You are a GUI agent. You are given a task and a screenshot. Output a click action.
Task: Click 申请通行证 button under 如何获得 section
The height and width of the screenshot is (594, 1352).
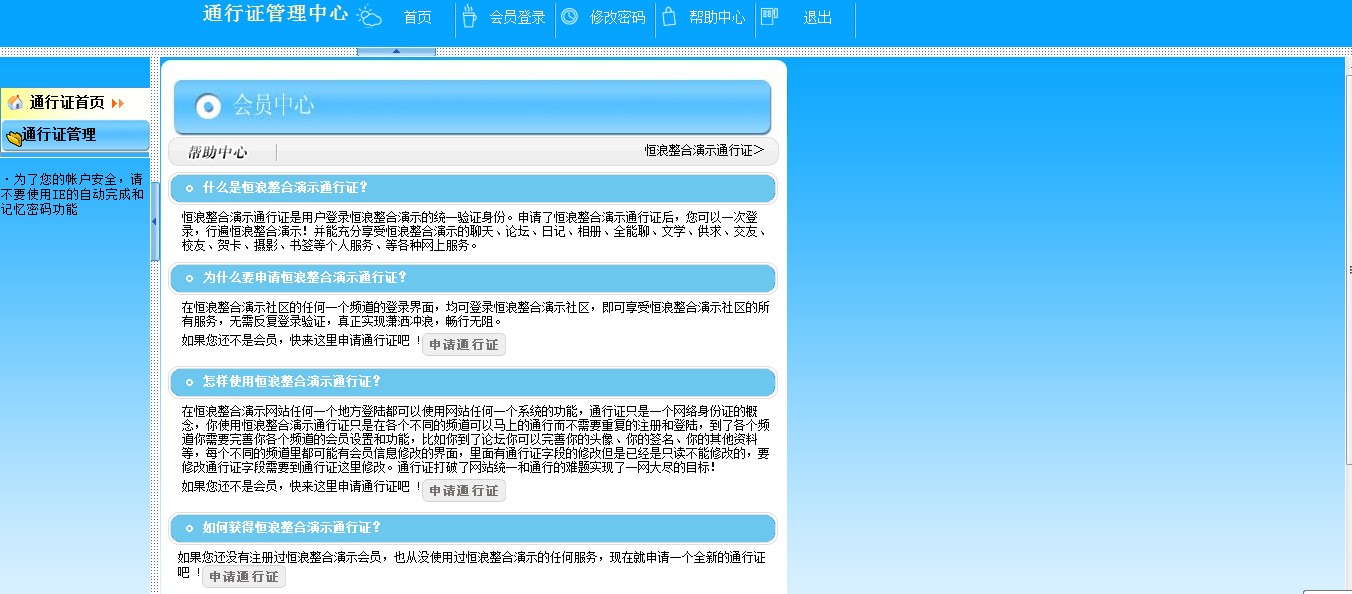point(244,577)
